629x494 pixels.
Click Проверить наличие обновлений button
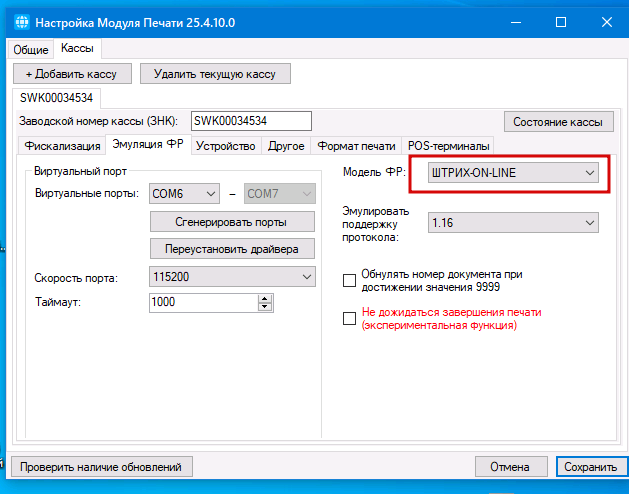(x=101, y=467)
